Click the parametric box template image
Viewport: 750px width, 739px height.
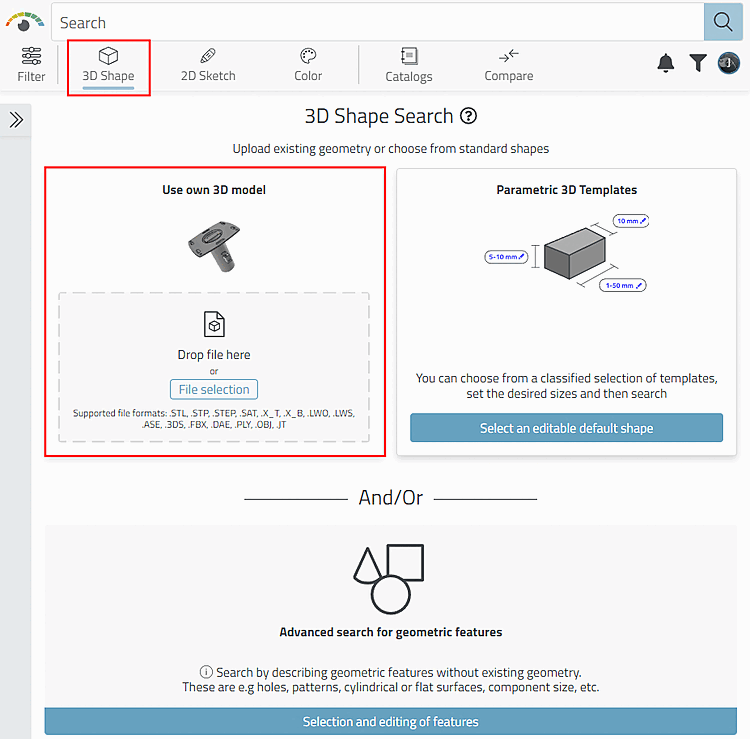pos(574,253)
